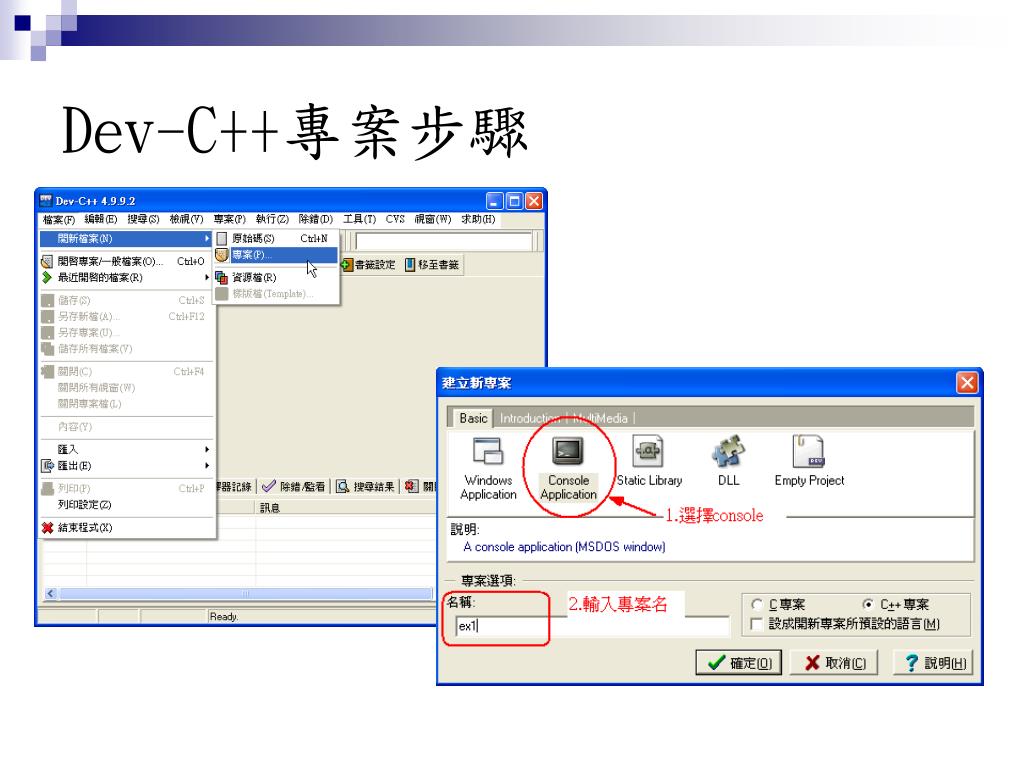Click the Ready status bar text
This screenshot has height=768, width=1024.
[224, 616]
